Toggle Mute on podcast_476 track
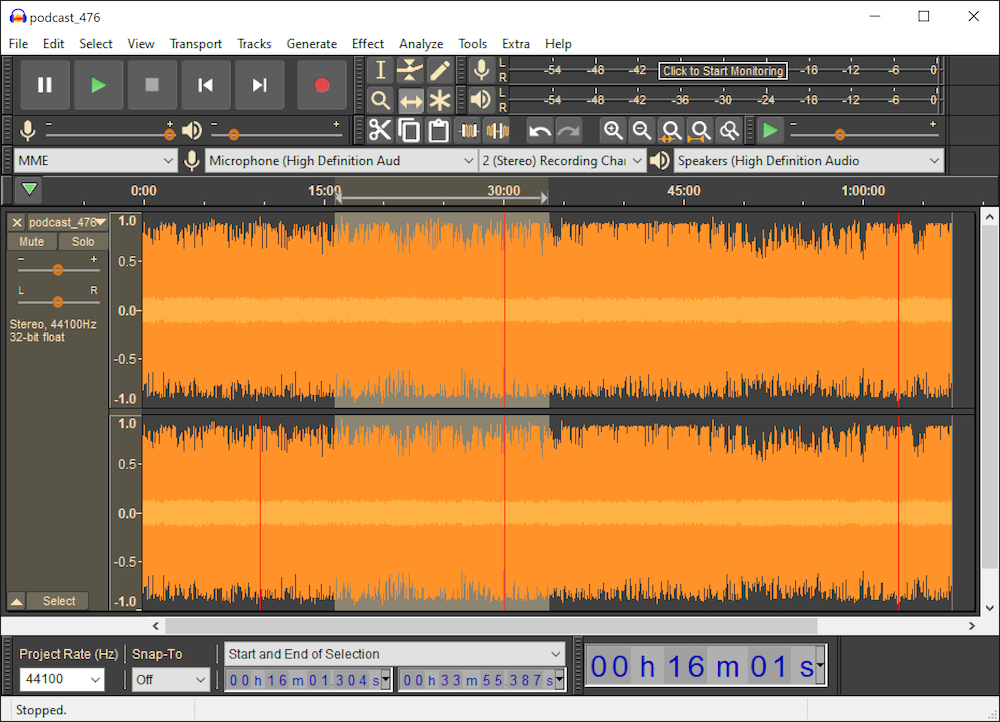The height and width of the screenshot is (722, 1000). pos(32,242)
